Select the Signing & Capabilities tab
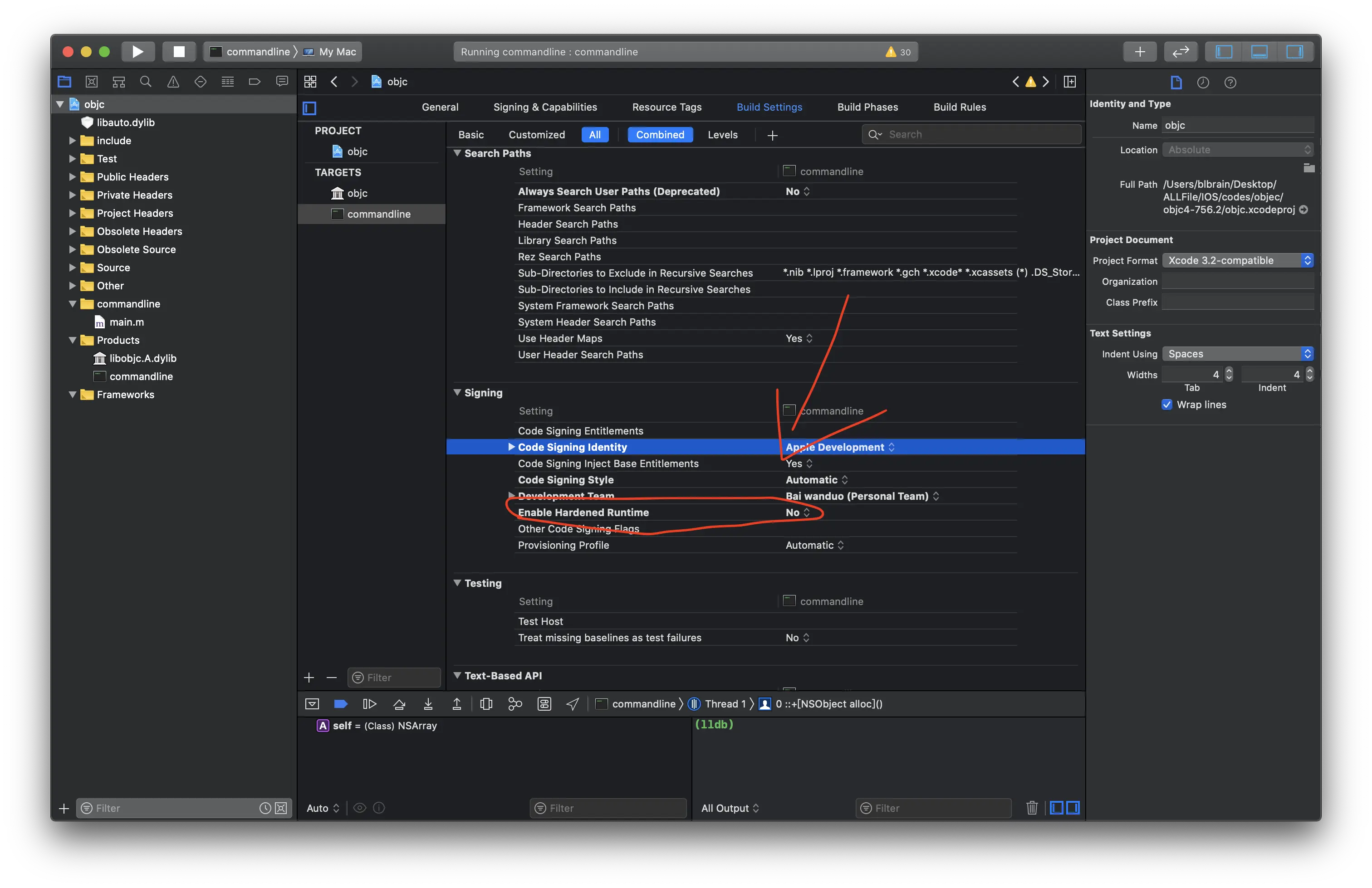Screen dimensions: 1372x888 tap(545, 107)
